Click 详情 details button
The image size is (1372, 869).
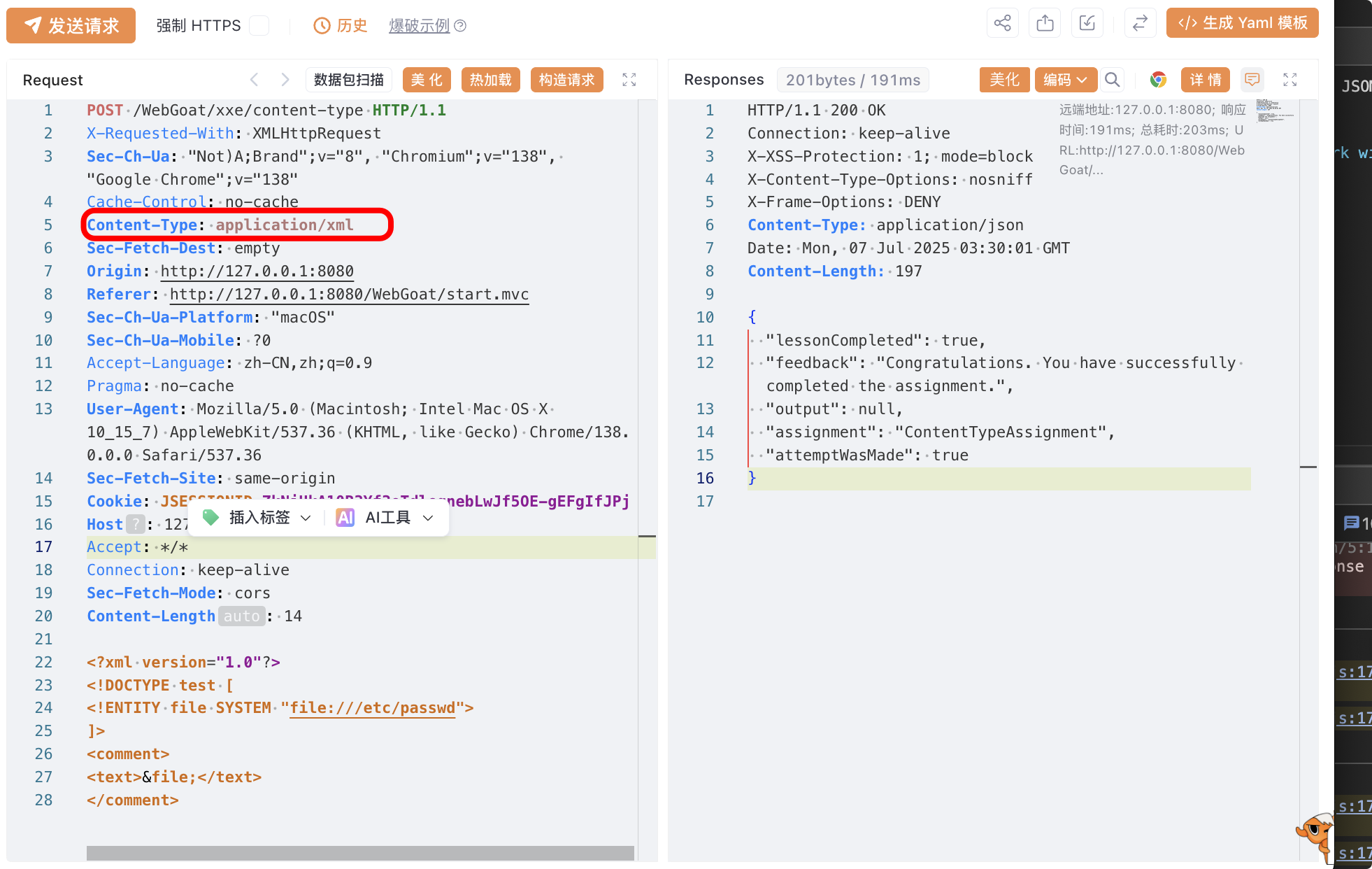tap(1206, 80)
